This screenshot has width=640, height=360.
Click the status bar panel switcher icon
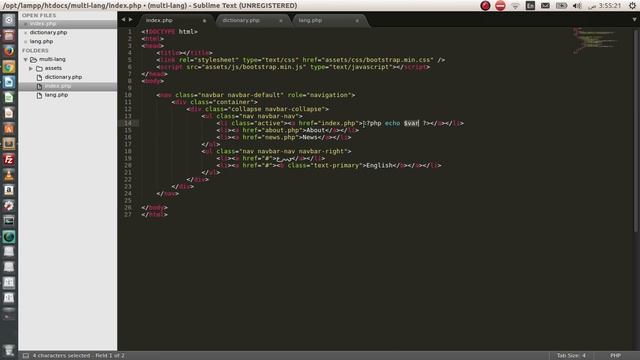click(25, 356)
